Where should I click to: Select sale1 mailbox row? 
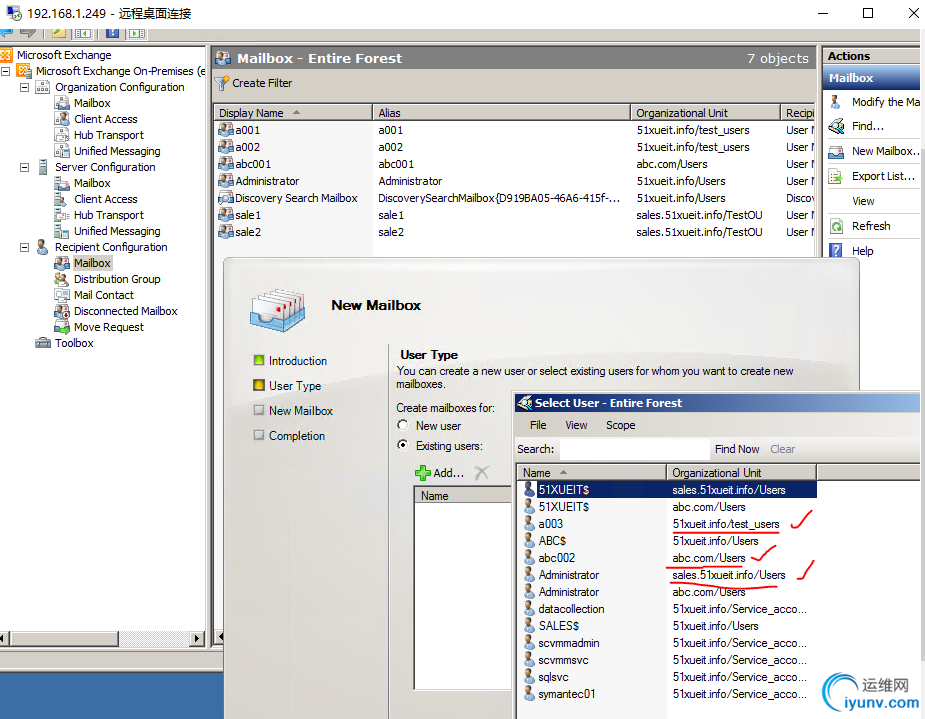[x=515, y=215]
